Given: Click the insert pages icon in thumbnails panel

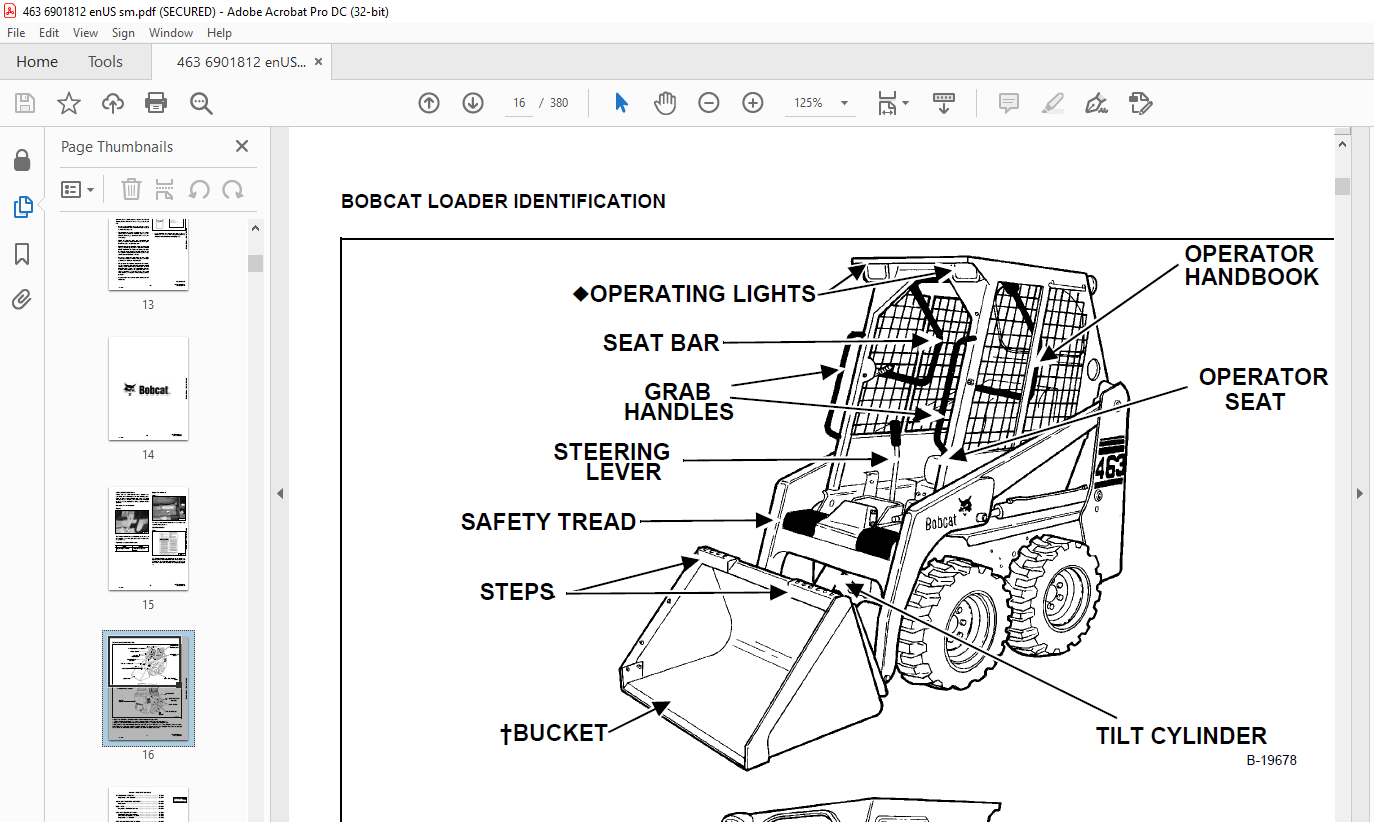Looking at the screenshot, I should (x=165, y=189).
